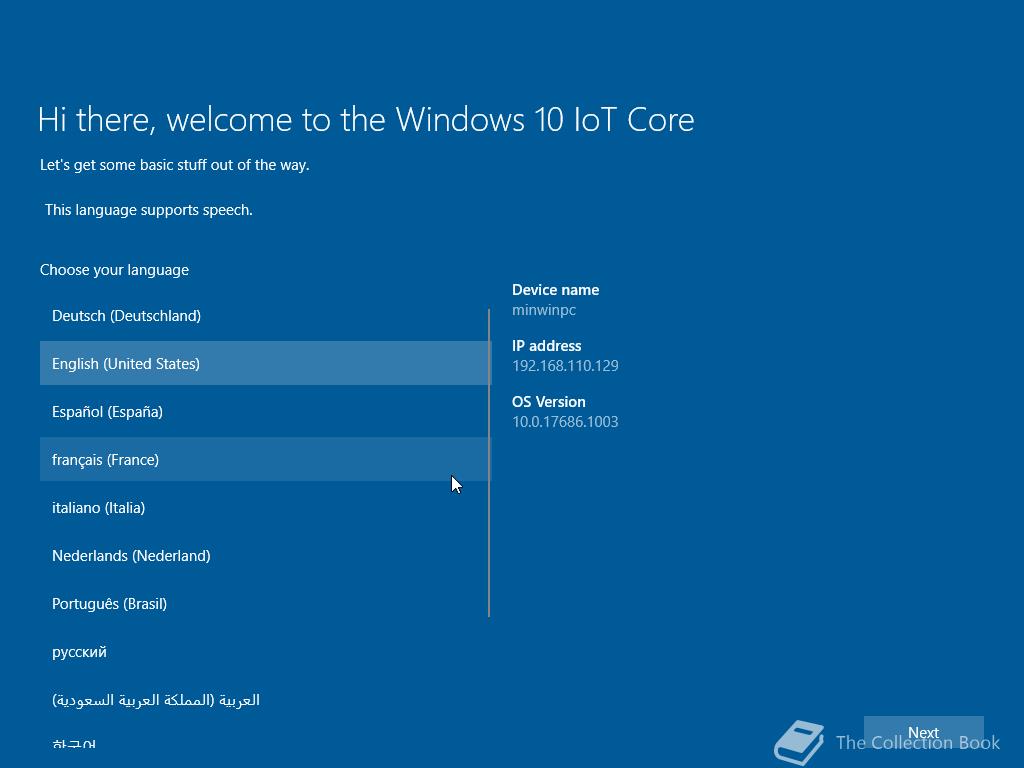Click the IP address 192.168.110.129

point(565,366)
